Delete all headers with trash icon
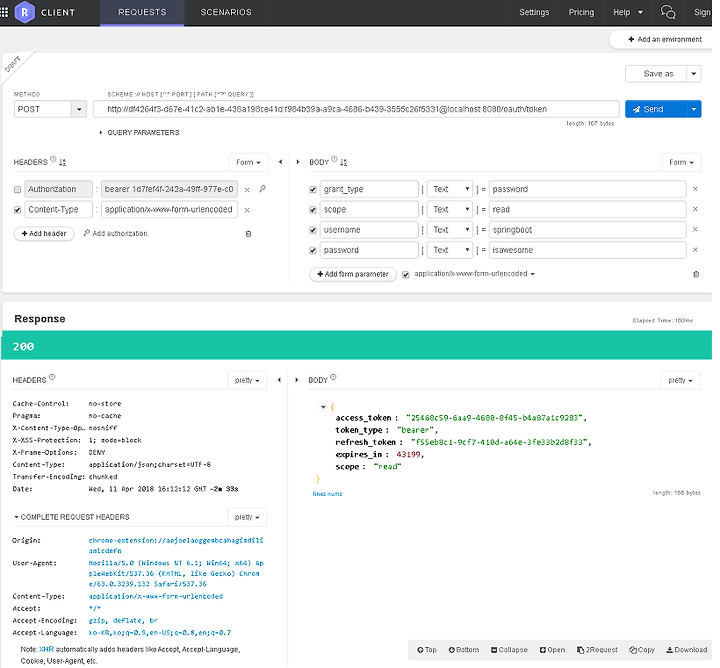This screenshot has height=668, width=720. coord(248,234)
